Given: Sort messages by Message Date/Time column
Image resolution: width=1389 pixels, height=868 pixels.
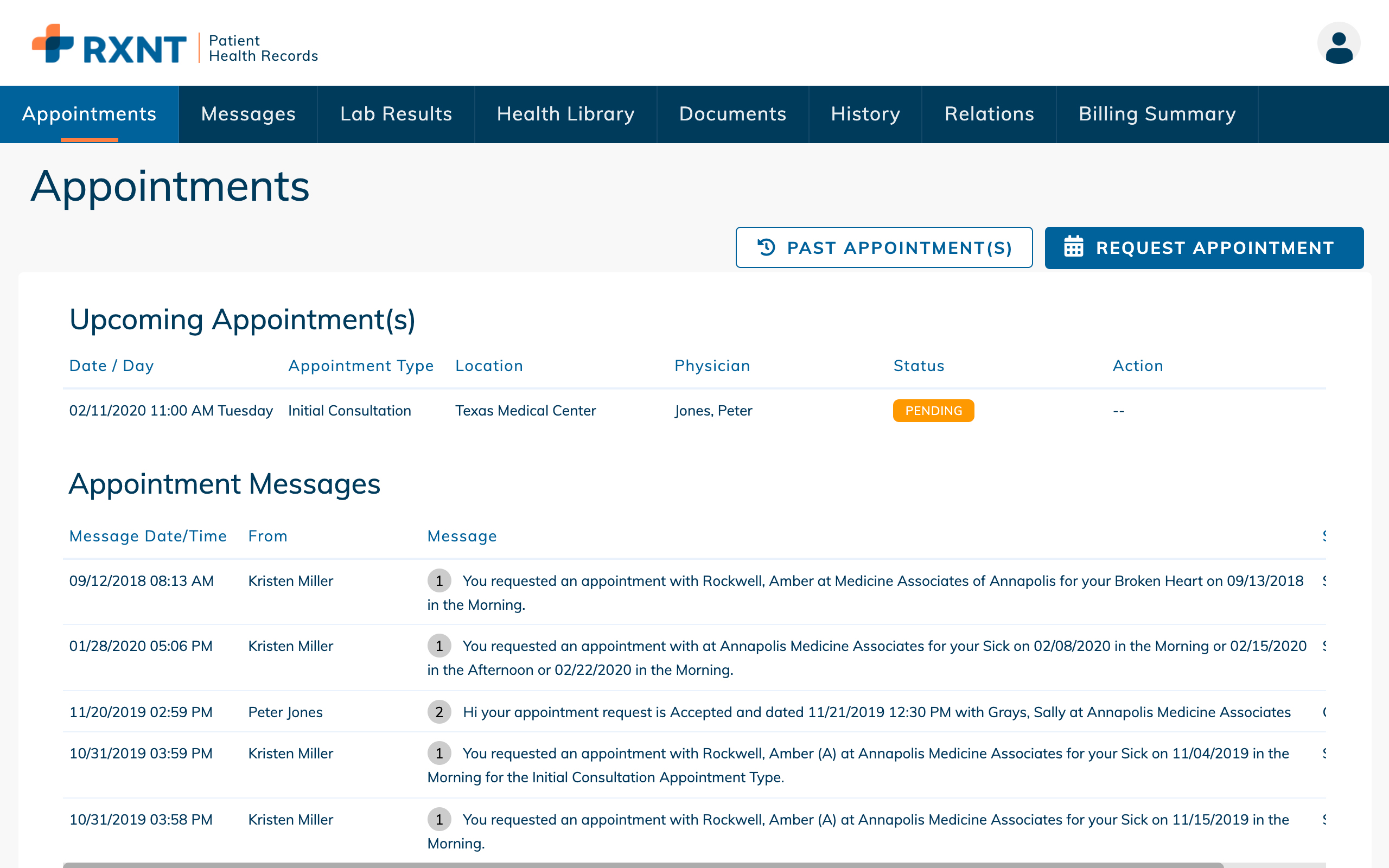Looking at the screenshot, I should click(x=148, y=535).
